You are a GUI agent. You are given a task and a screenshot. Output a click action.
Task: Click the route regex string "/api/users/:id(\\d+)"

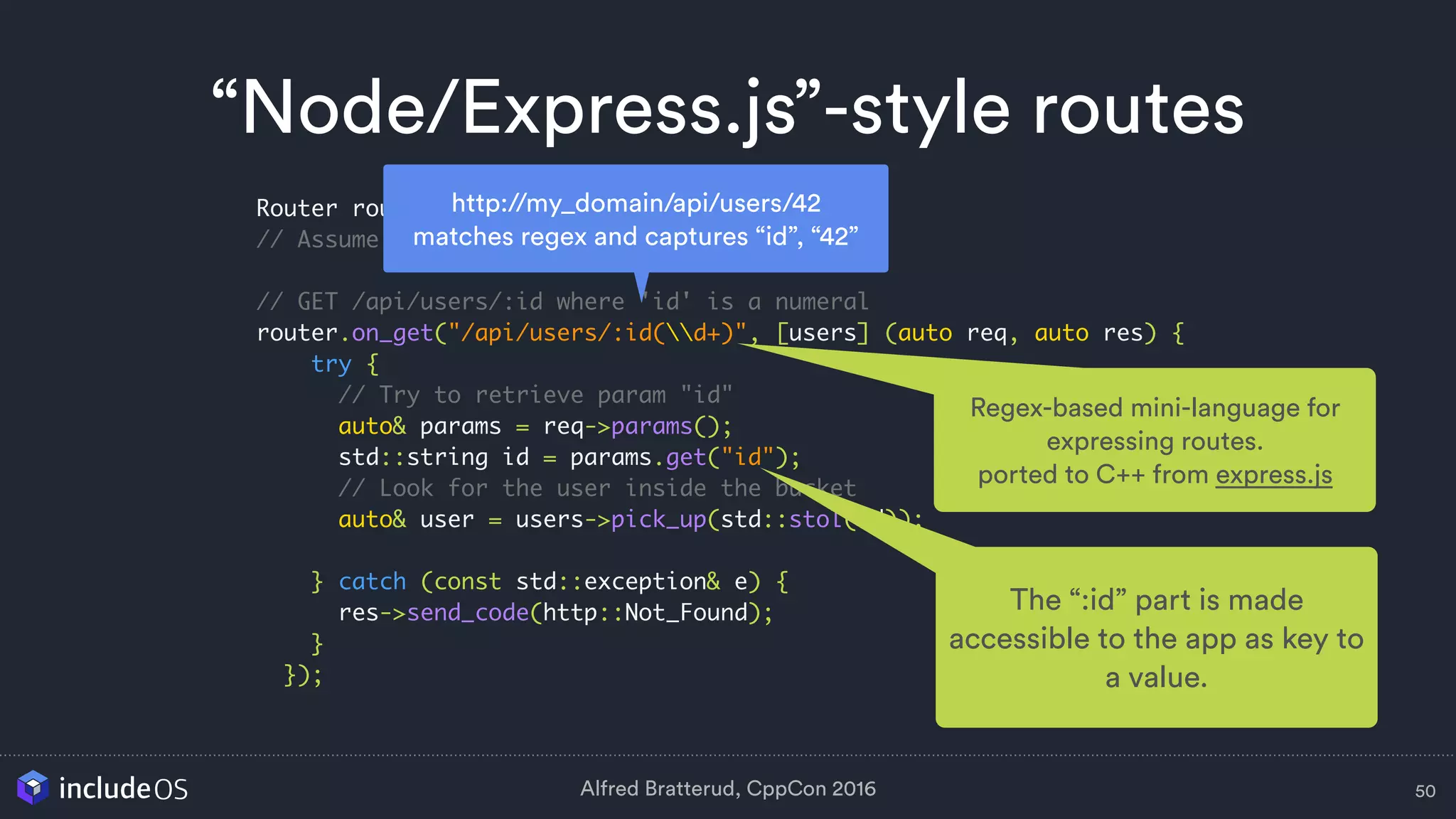pyautogui.click(x=597, y=333)
